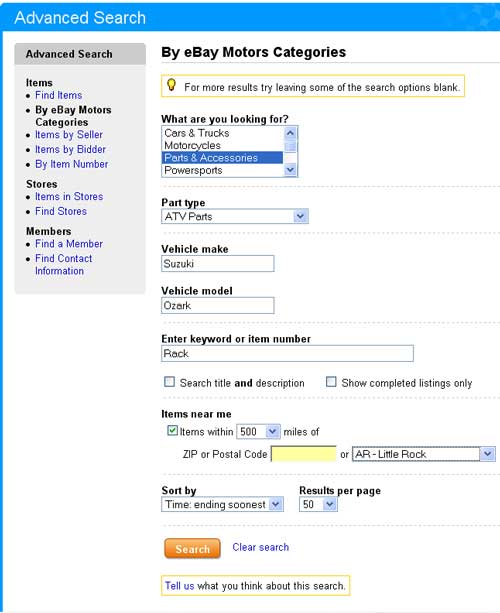500x613 pixels.
Task: Check Search title and description
Action: coord(169,382)
